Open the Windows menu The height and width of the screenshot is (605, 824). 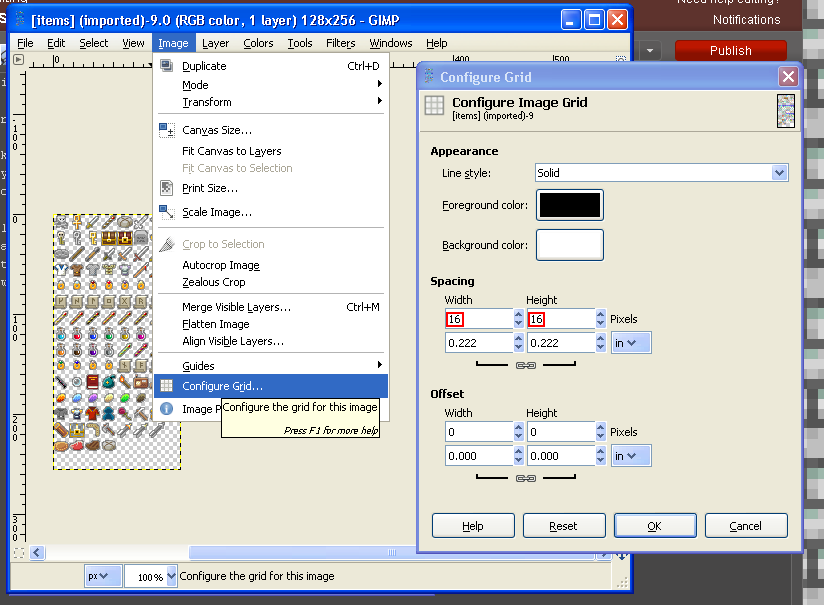[390, 43]
